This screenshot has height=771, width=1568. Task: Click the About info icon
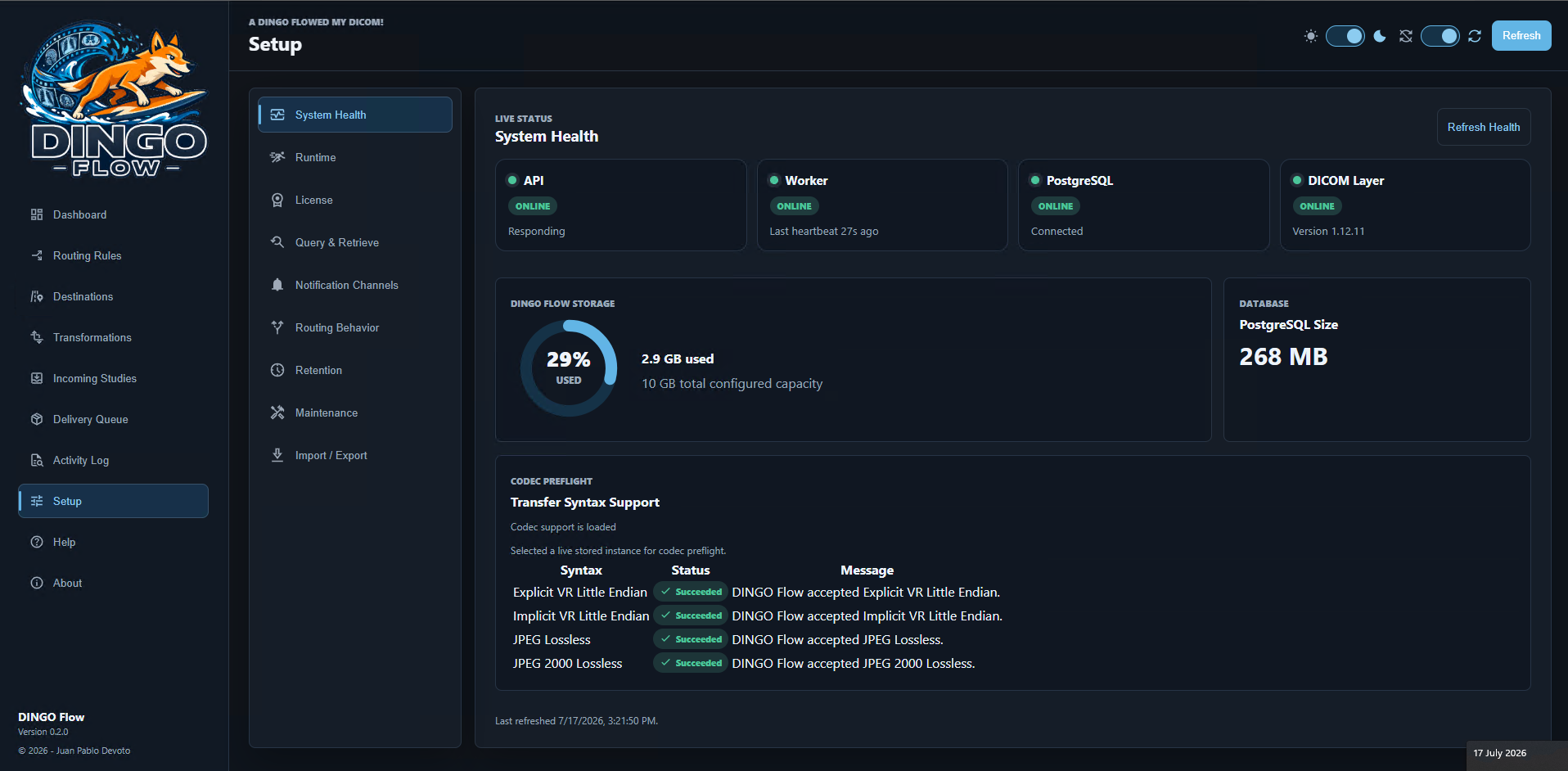coord(37,583)
